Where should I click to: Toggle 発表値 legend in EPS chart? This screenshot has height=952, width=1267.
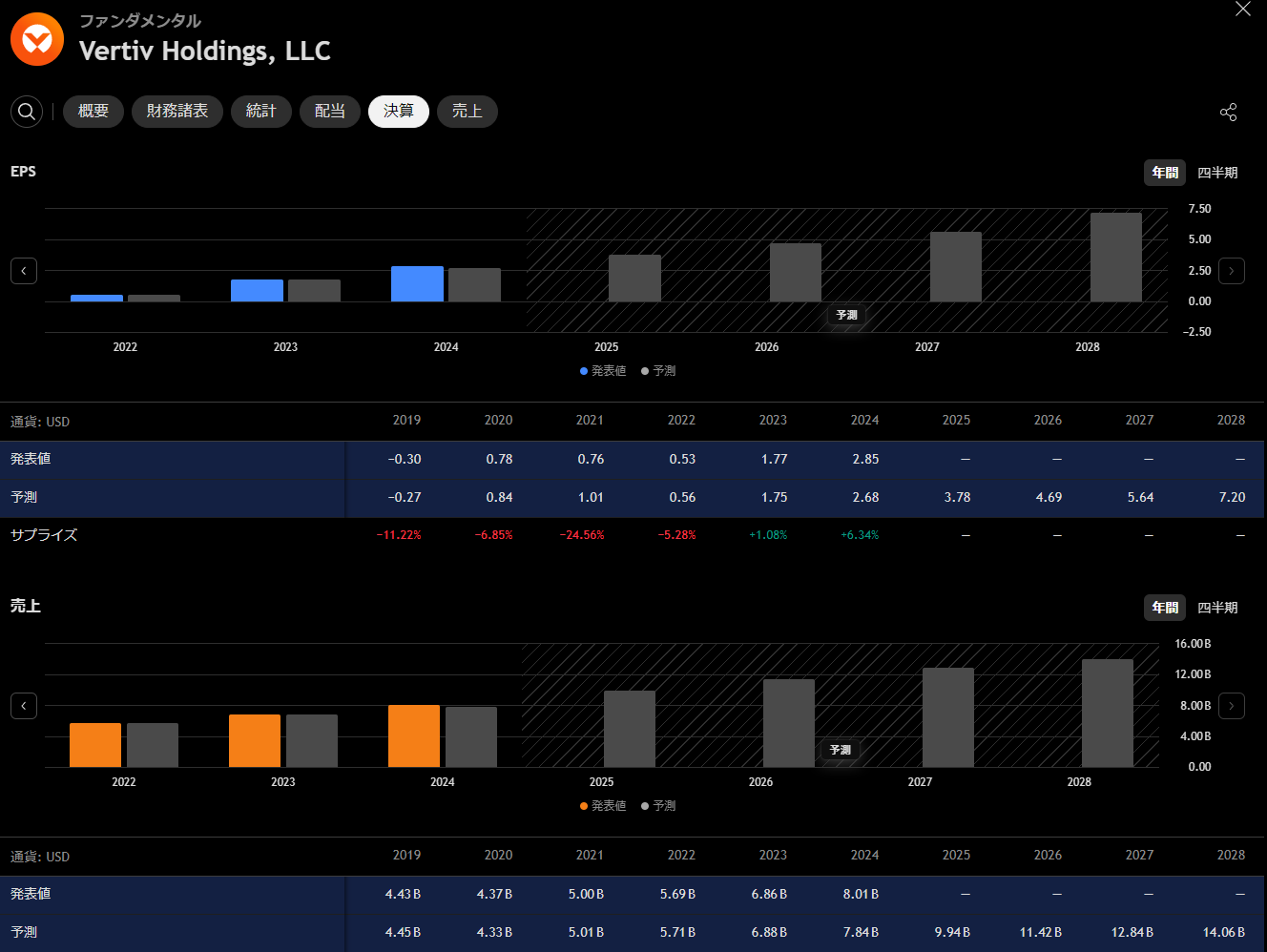click(603, 371)
